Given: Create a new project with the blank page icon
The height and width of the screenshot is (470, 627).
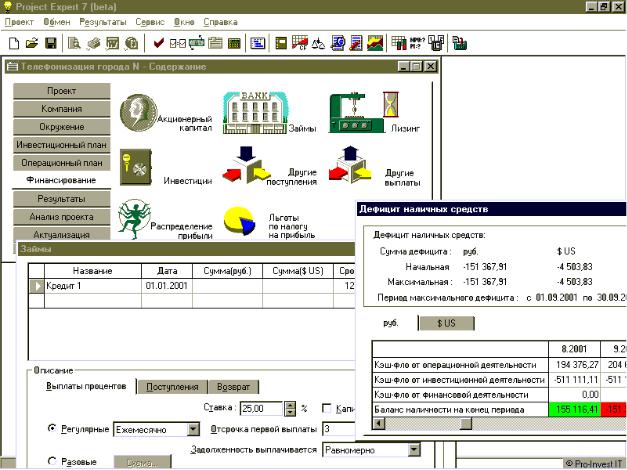Looking at the screenshot, I should [x=14, y=43].
